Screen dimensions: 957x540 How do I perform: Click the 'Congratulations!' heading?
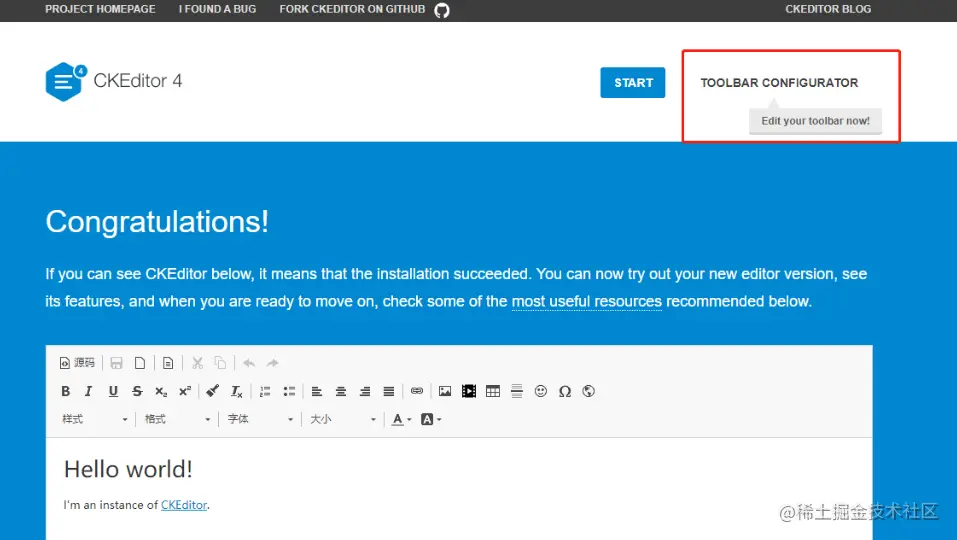157,221
